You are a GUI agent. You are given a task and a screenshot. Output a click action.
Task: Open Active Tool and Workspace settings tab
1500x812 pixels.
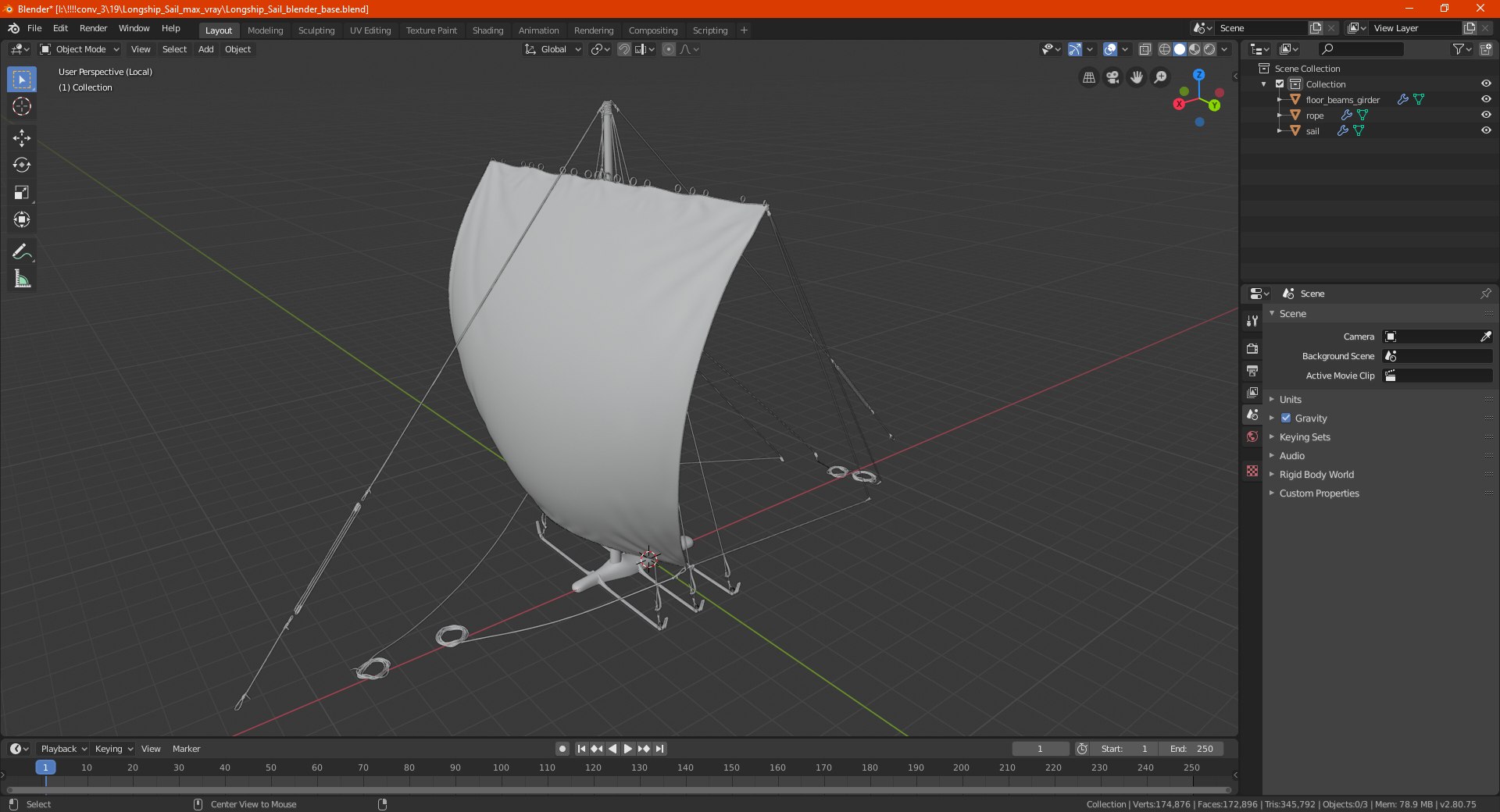click(x=1252, y=321)
